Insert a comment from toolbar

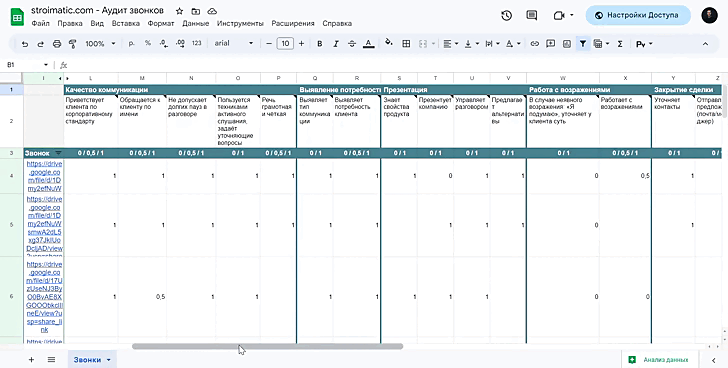551,44
